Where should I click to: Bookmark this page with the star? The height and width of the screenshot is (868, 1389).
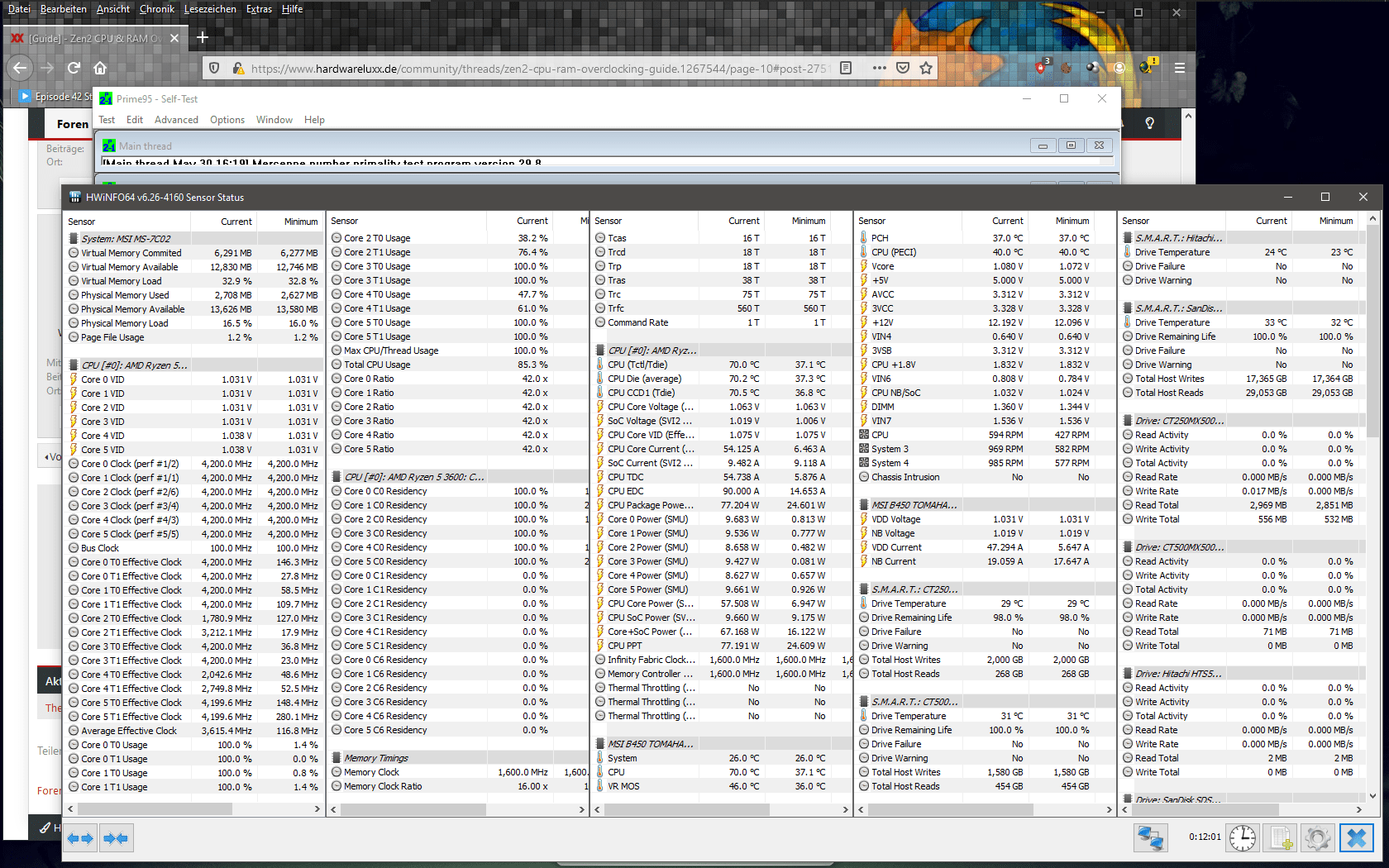click(926, 68)
